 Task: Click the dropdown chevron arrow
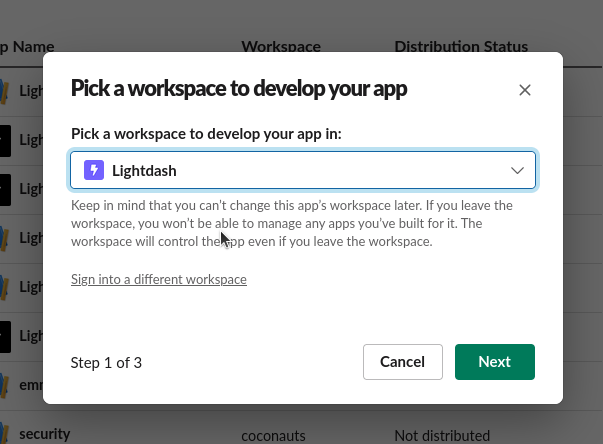[517, 170]
